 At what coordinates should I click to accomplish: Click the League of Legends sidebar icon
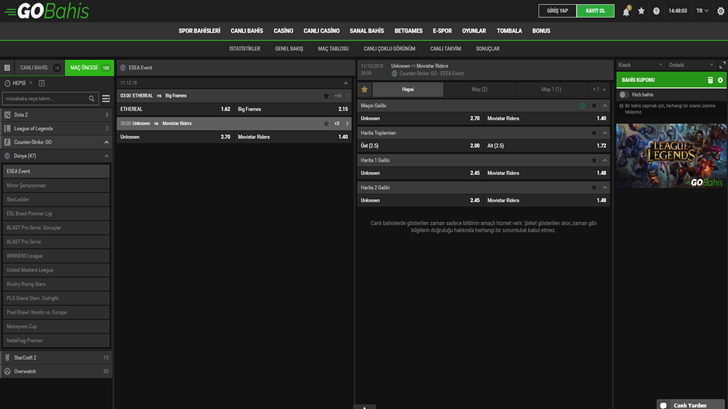[7, 129]
